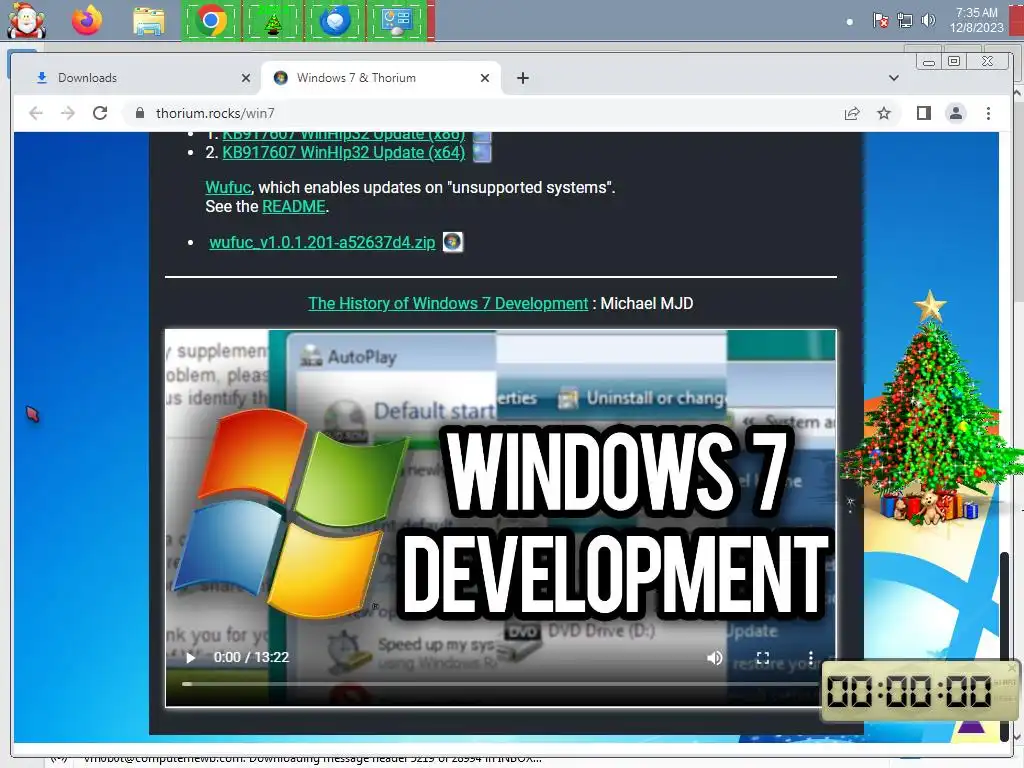Click the Christmas tree desktop gadget
Viewport: 1024px width, 768px height.
[x=930, y=408]
